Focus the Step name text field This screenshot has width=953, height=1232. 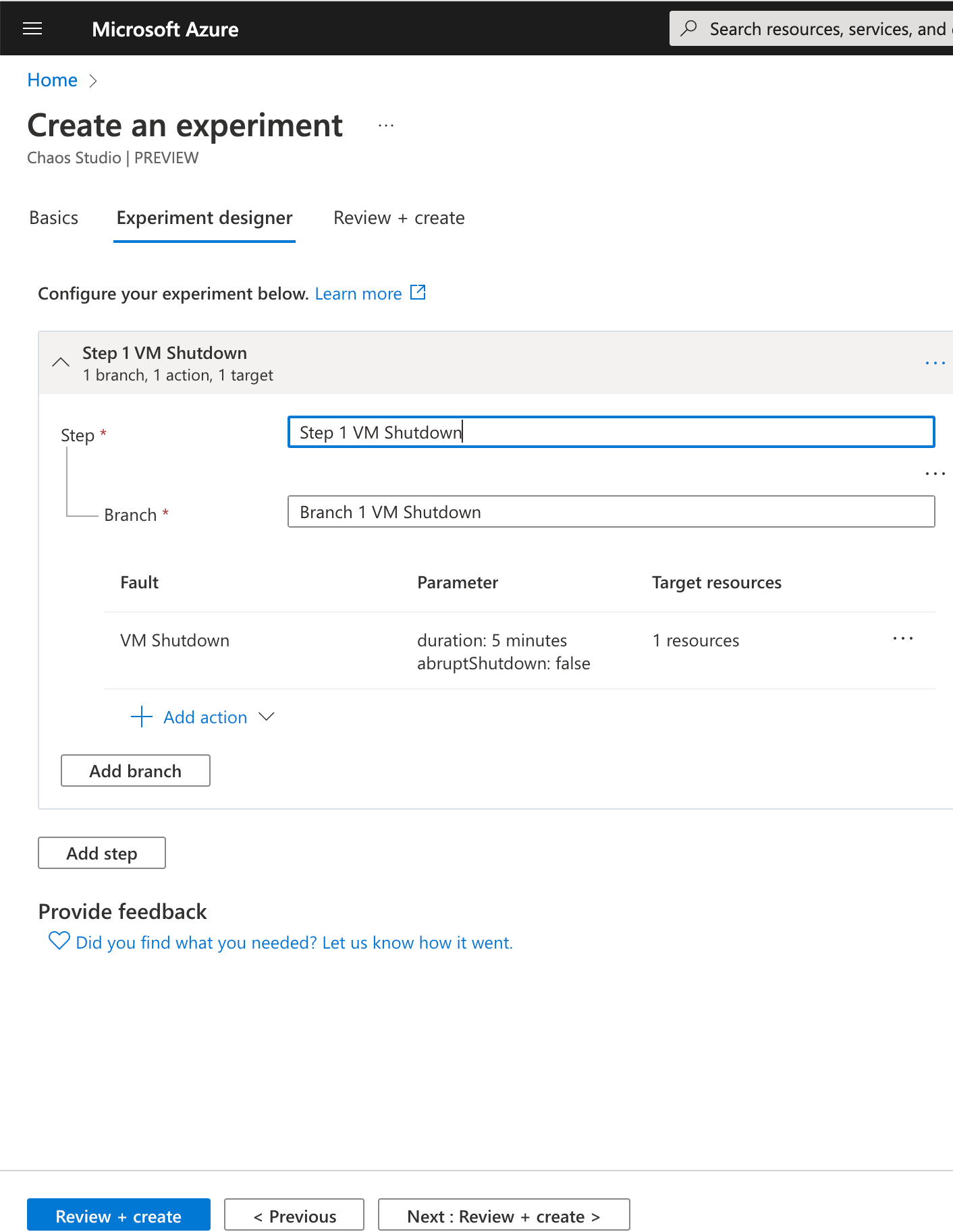click(611, 432)
